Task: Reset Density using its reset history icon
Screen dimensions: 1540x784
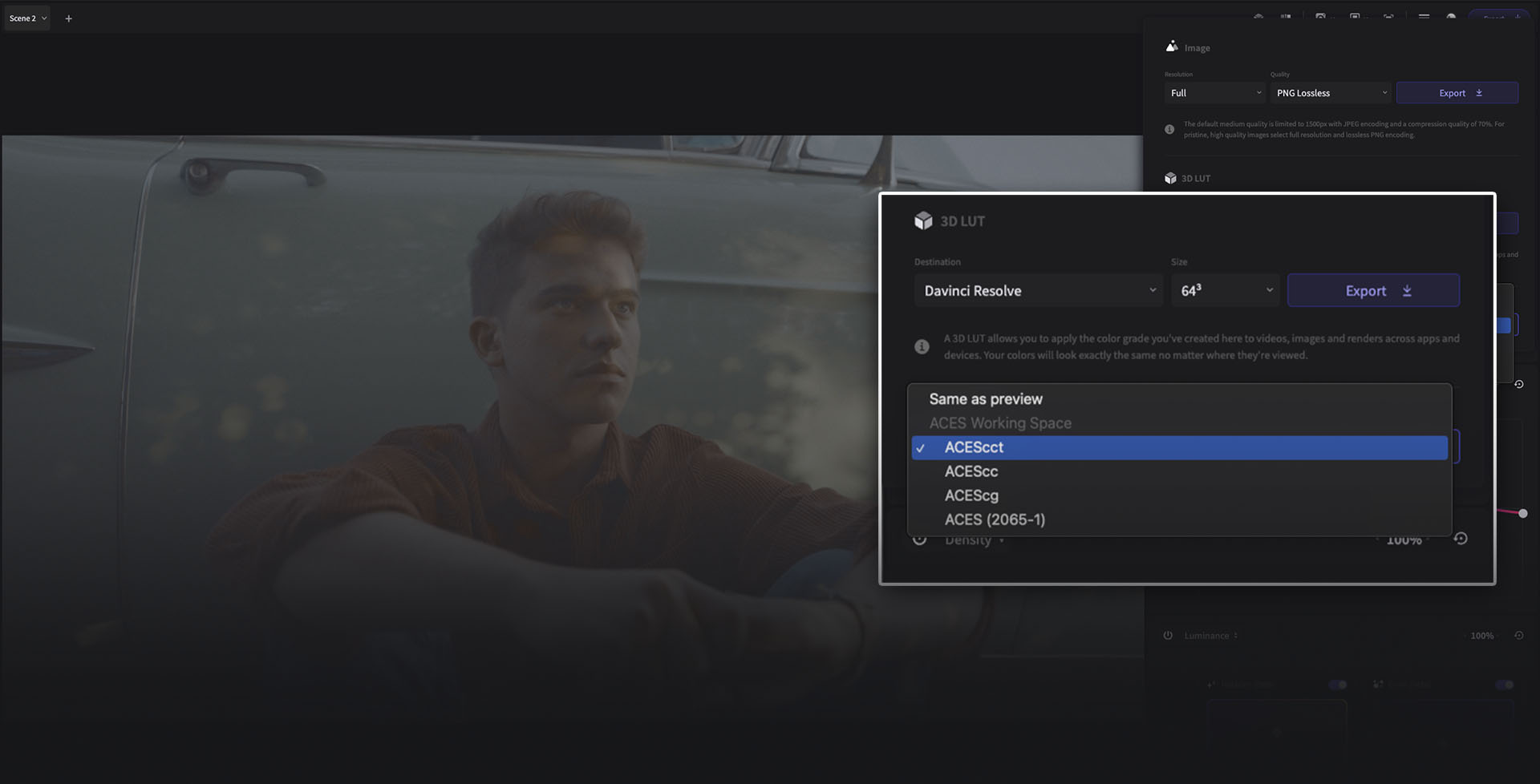Action: pyautogui.click(x=1461, y=539)
